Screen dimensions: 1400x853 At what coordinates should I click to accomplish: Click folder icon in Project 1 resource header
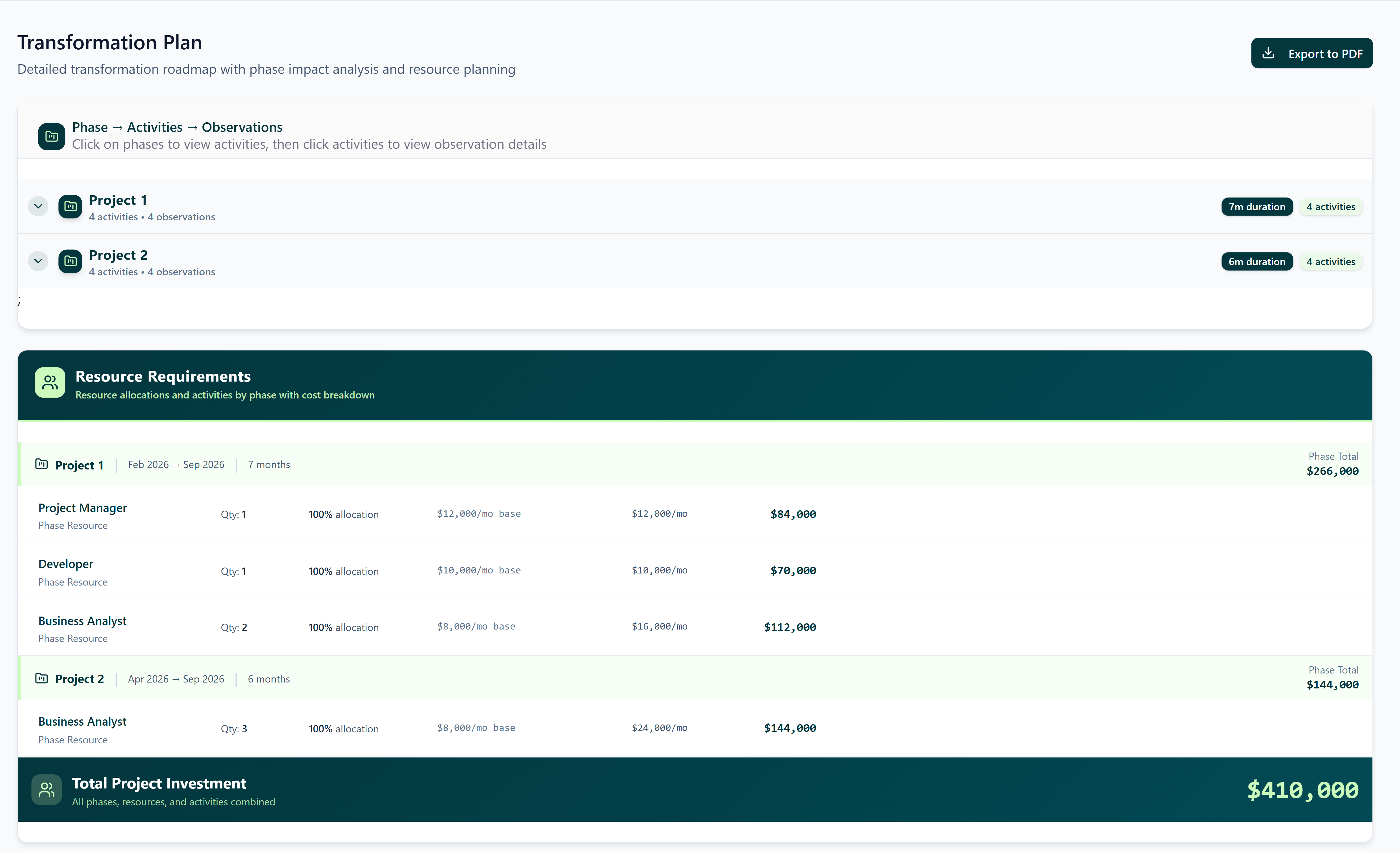[41, 464]
